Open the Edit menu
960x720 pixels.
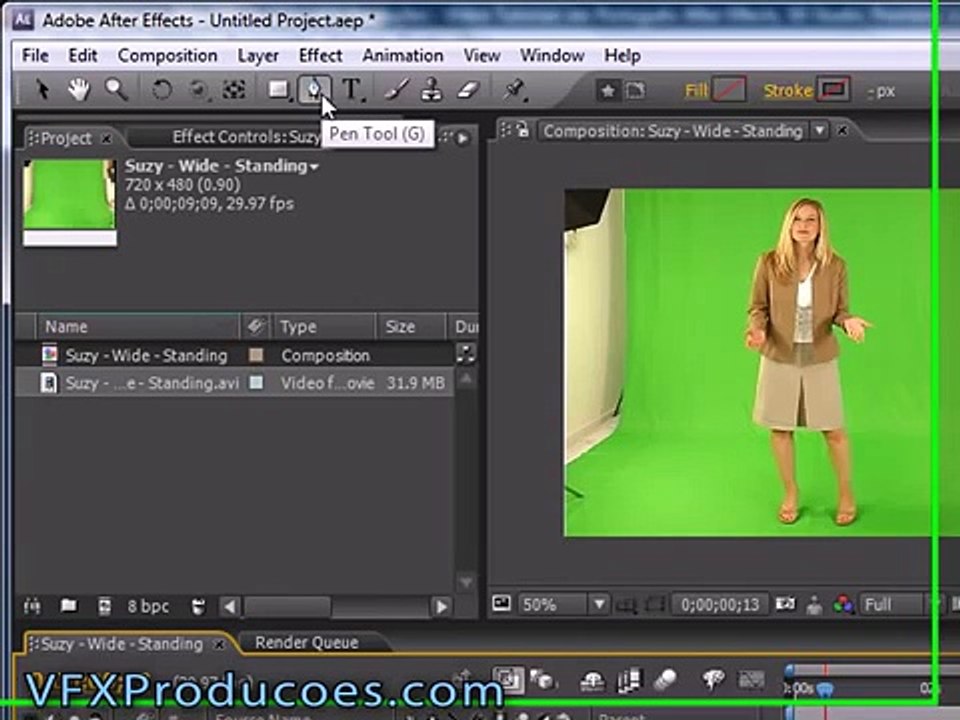pos(83,56)
